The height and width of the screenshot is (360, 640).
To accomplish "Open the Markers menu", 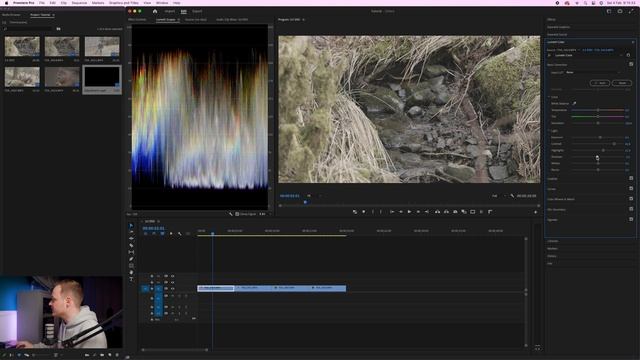I will pyautogui.click(x=98, y=3).
